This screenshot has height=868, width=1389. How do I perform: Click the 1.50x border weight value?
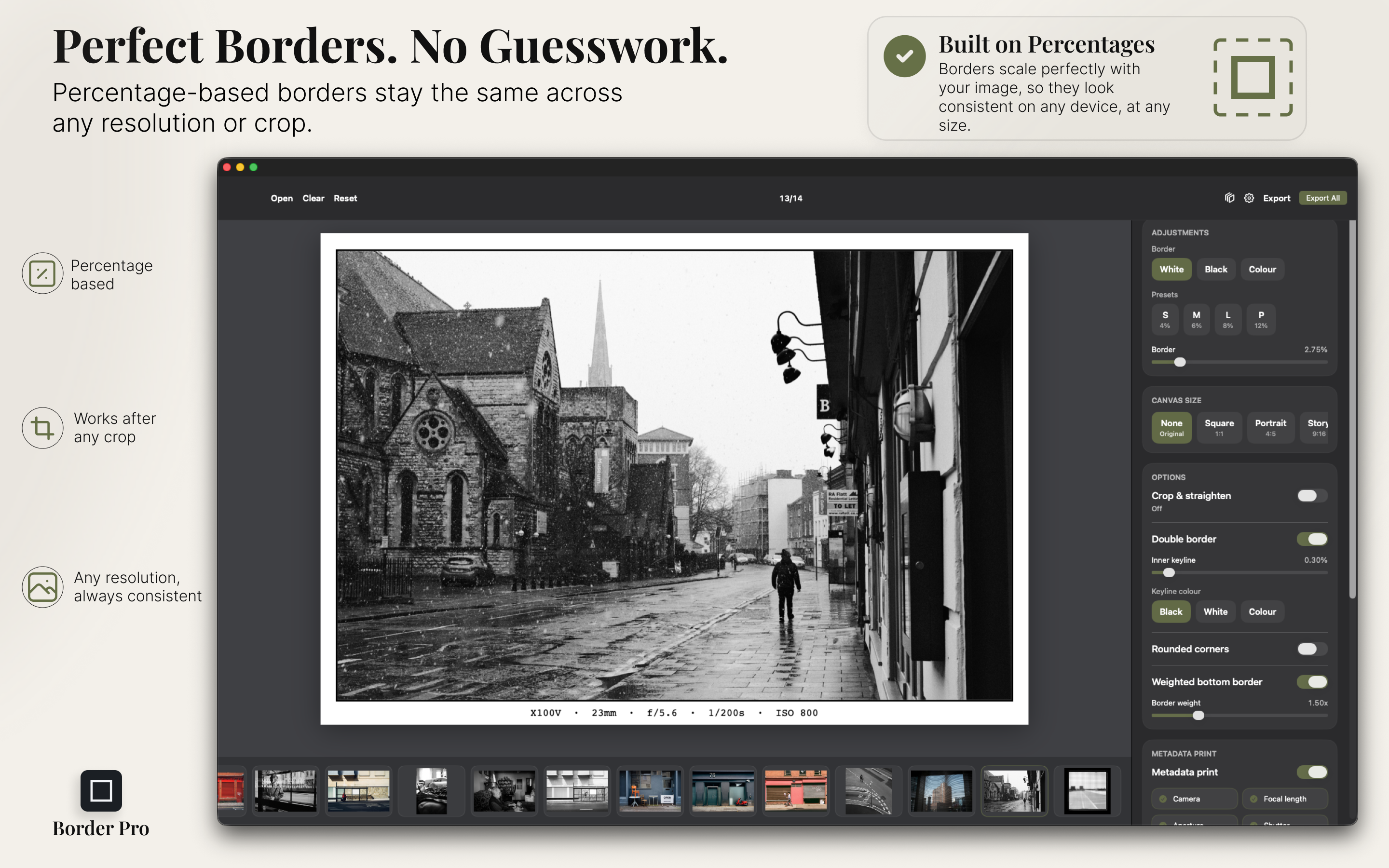click(x=1318, y=703)
